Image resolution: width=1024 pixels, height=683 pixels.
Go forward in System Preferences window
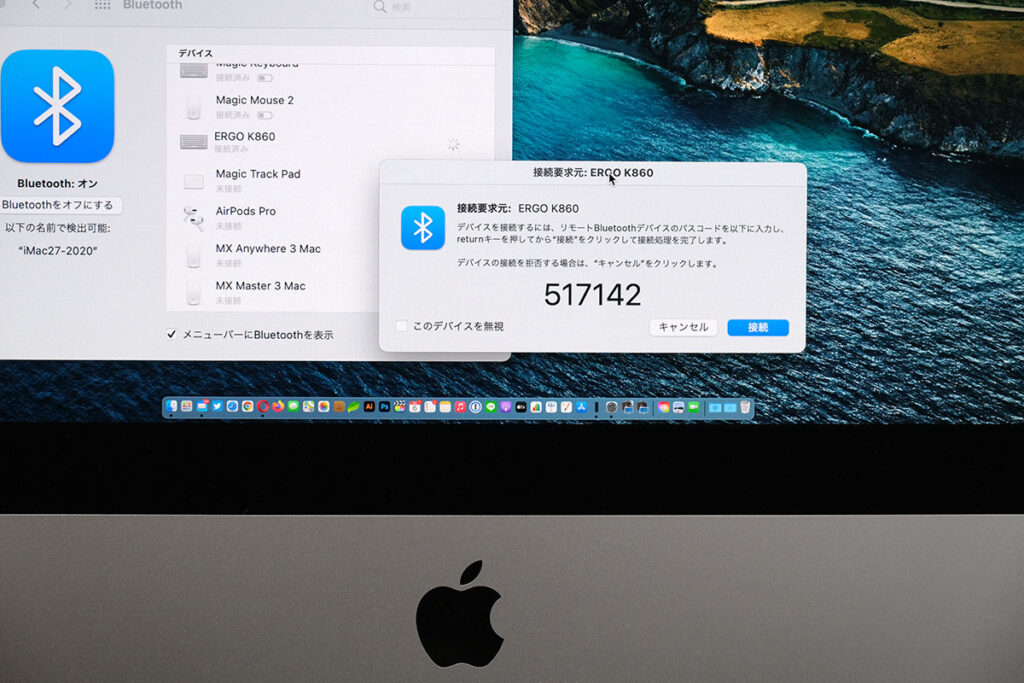[x=68, y=5]
